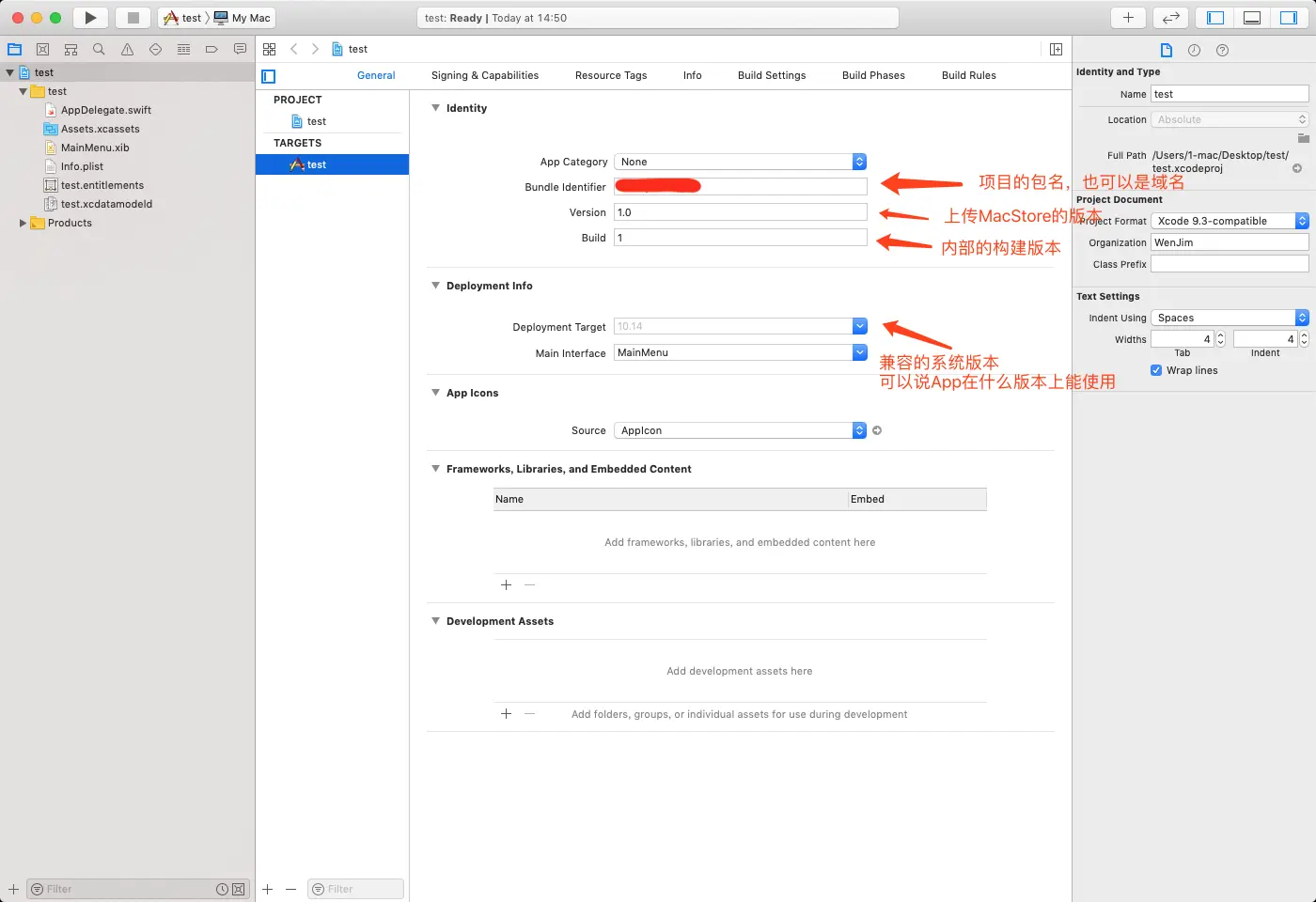Image resolution: width=1316 pixels, height=902 pixels.
Task: Open the related items grid menu
Action: (x=270, y=49)
